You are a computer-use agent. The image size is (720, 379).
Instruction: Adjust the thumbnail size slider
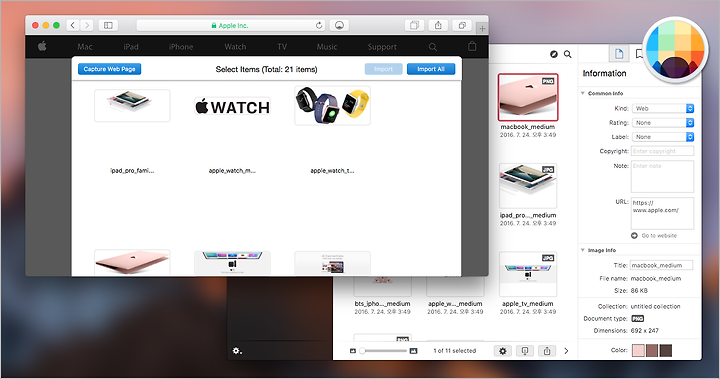point(383,351)
